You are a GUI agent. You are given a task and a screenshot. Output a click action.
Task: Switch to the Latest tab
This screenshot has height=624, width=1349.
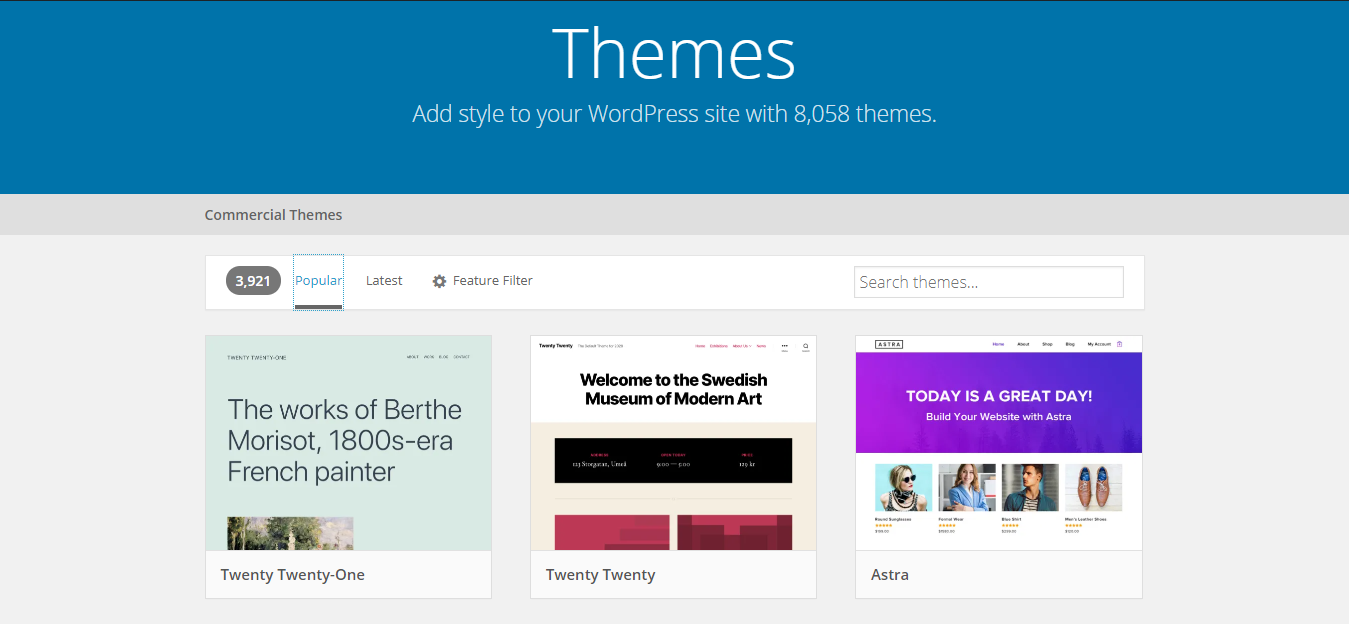(384, 281)
